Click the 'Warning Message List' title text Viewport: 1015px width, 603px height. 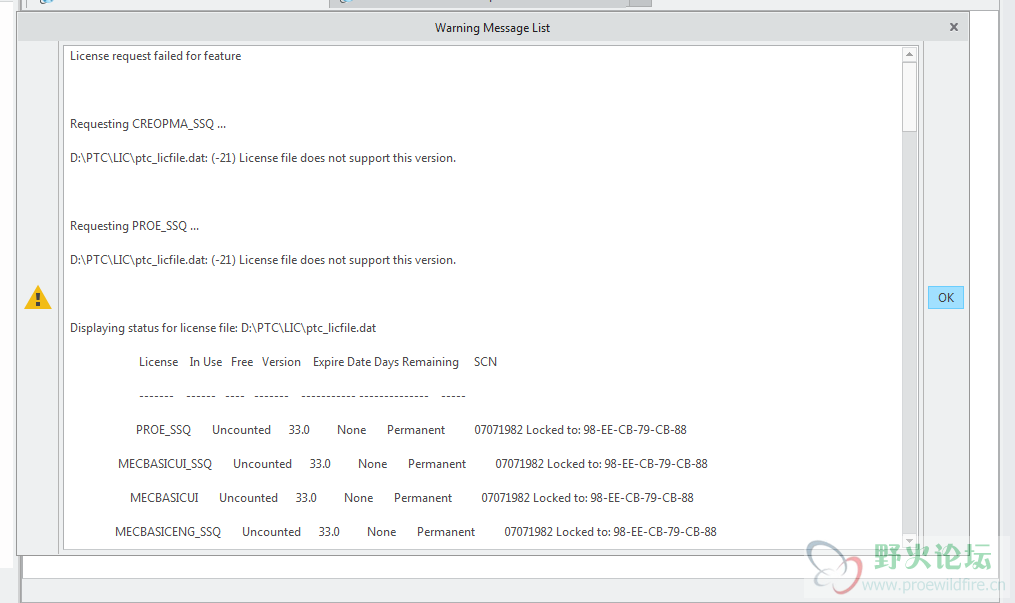(492, 28)
